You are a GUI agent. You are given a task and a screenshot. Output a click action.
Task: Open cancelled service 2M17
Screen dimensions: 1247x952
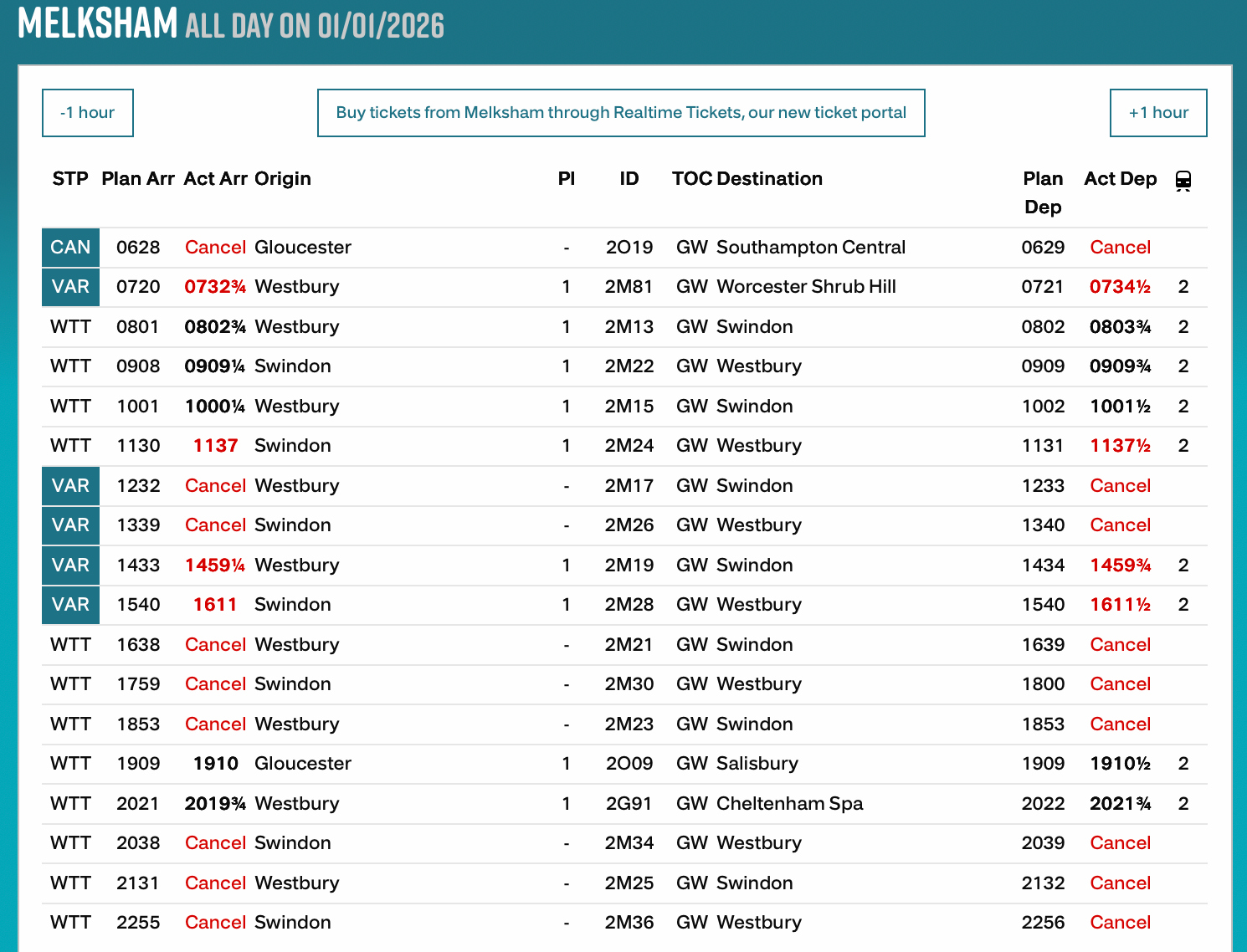[629, 486]
